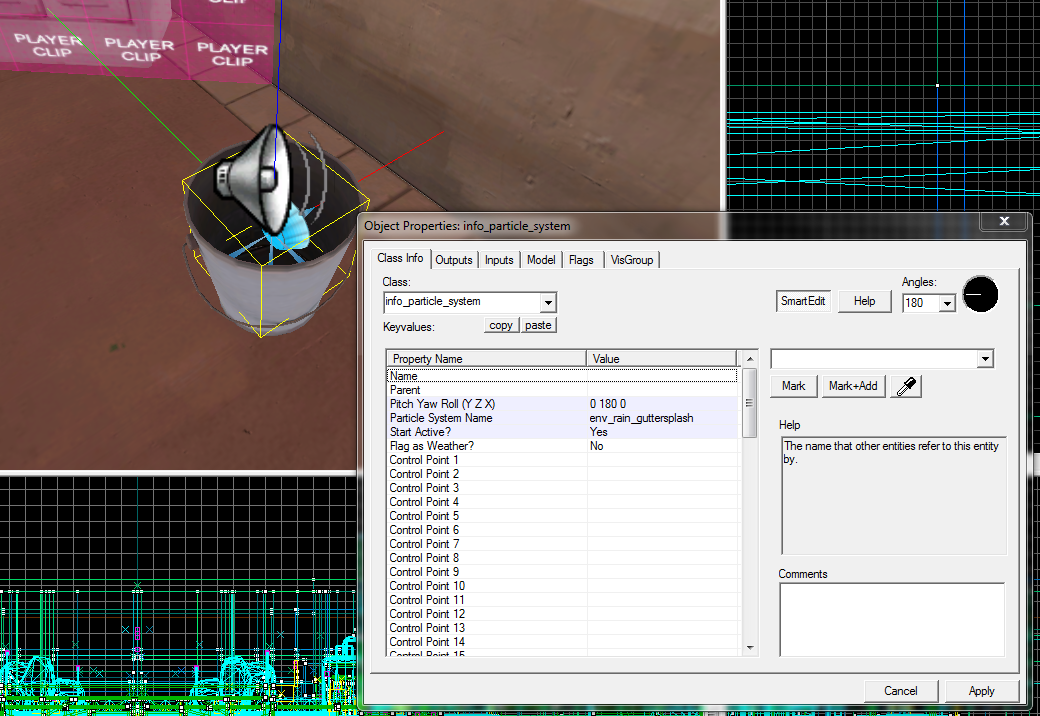Select the Control Point 11 row
The width and height of the screenshot is (1040, 716).
[562, 600]
